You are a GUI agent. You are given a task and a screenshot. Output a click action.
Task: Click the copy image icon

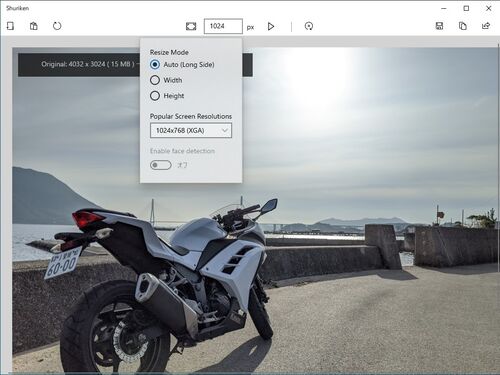point(463,26)
